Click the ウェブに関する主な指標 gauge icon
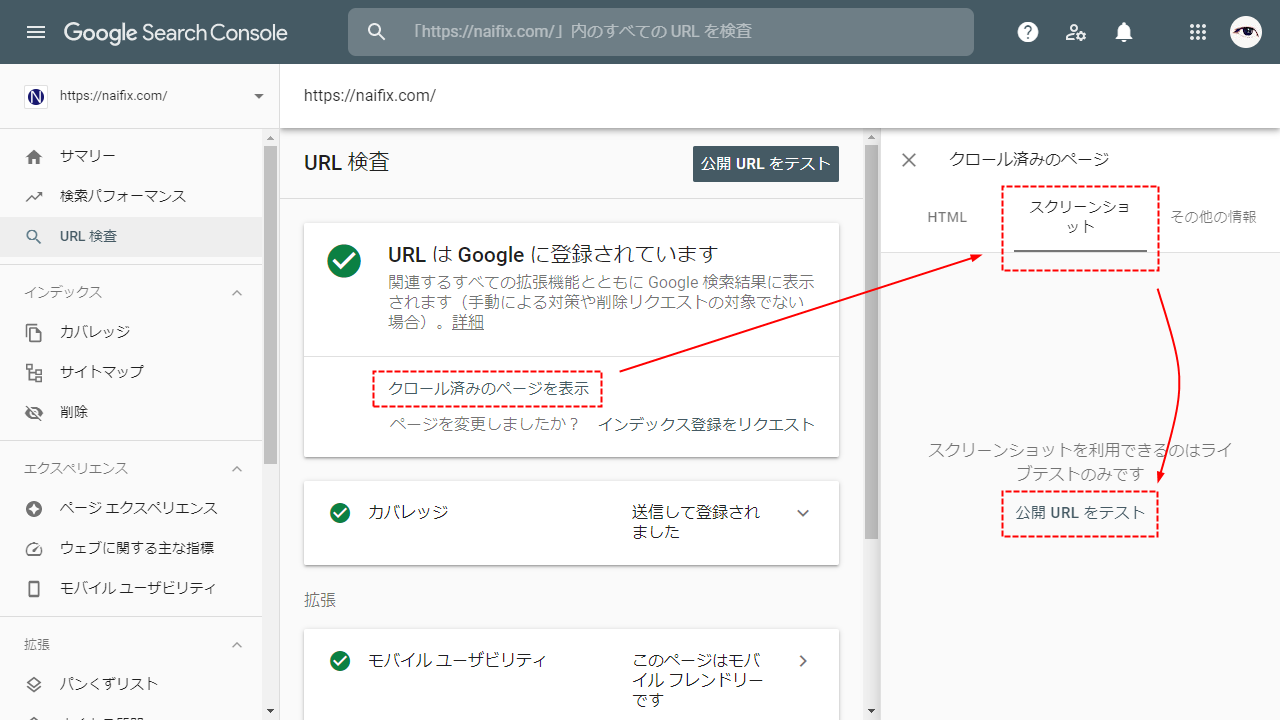 point(34,548)
